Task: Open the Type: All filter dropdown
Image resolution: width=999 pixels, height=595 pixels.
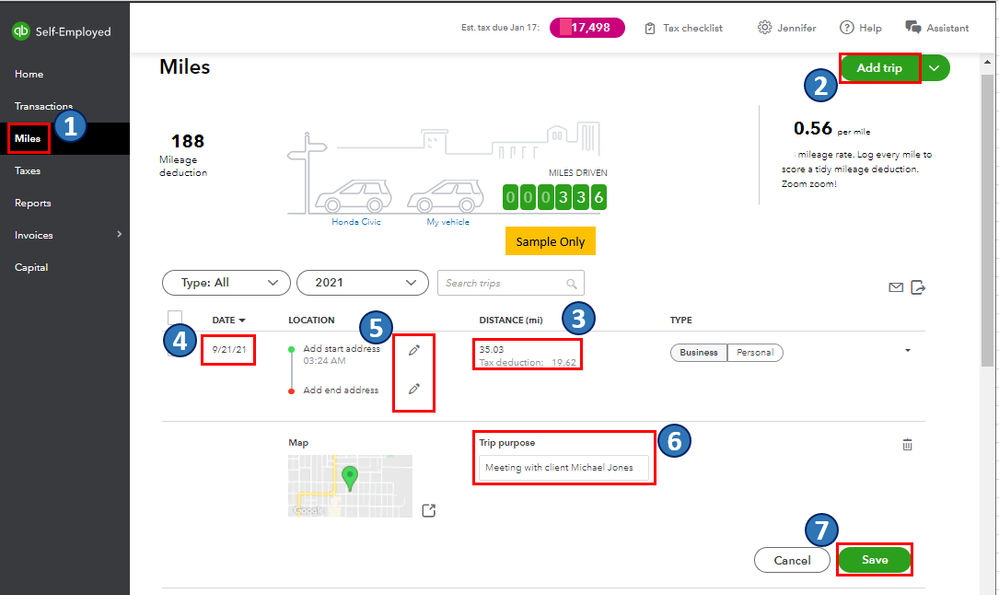Action: (226, 283)
